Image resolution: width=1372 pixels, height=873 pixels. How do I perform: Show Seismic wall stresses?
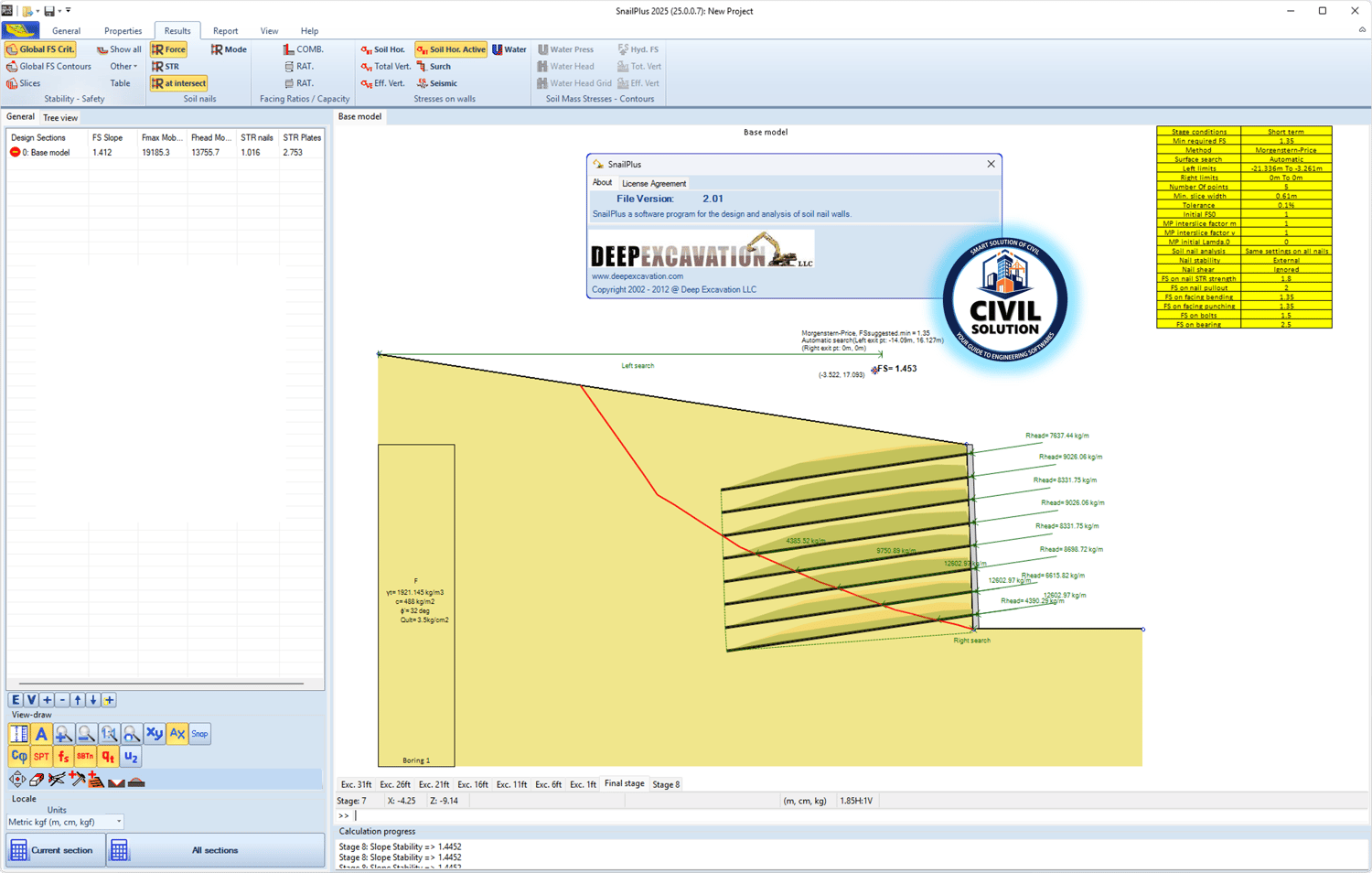(436, 83)
